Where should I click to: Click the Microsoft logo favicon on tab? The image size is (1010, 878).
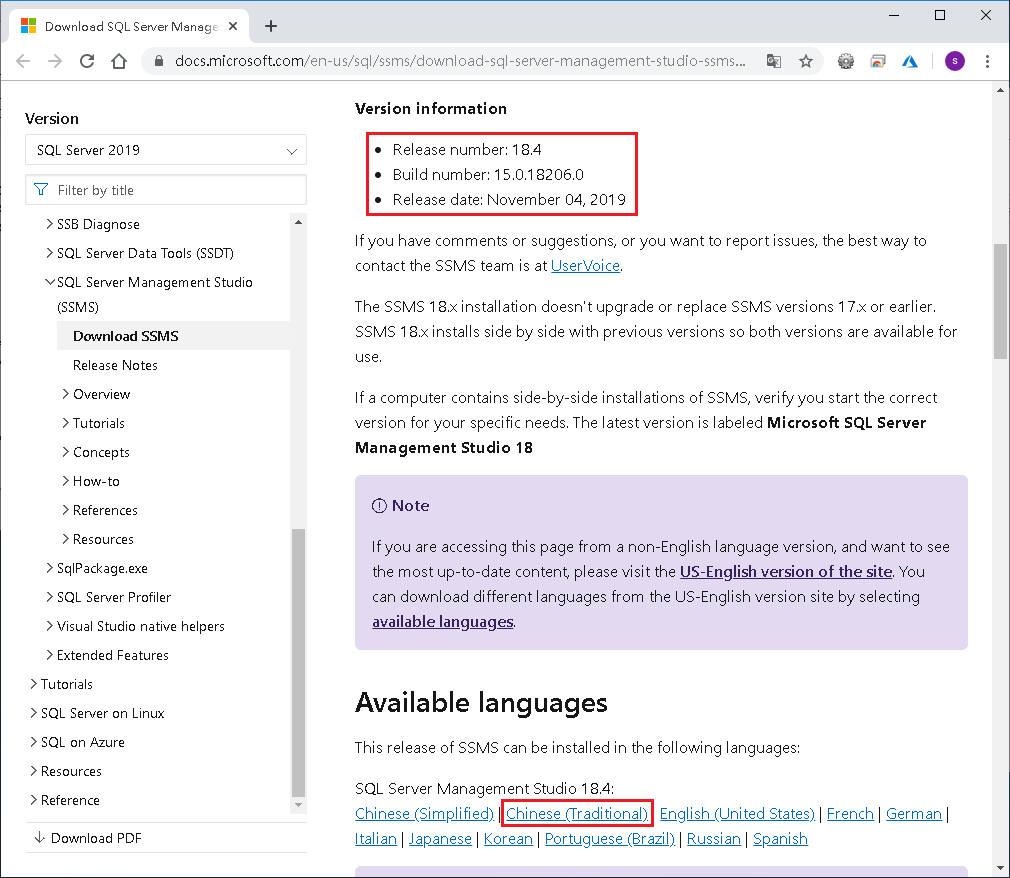(28, 26)
